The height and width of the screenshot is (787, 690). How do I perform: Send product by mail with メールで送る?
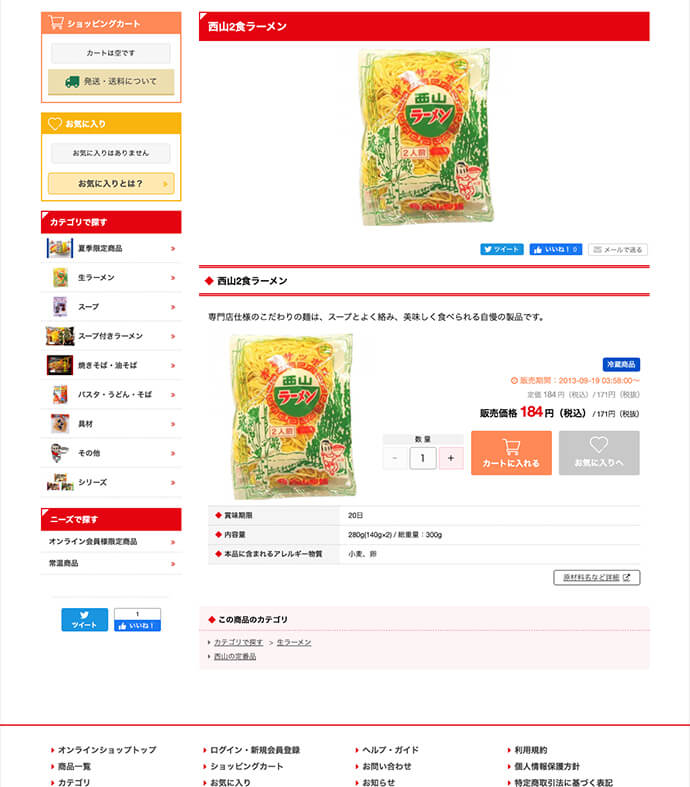(618, 249)
